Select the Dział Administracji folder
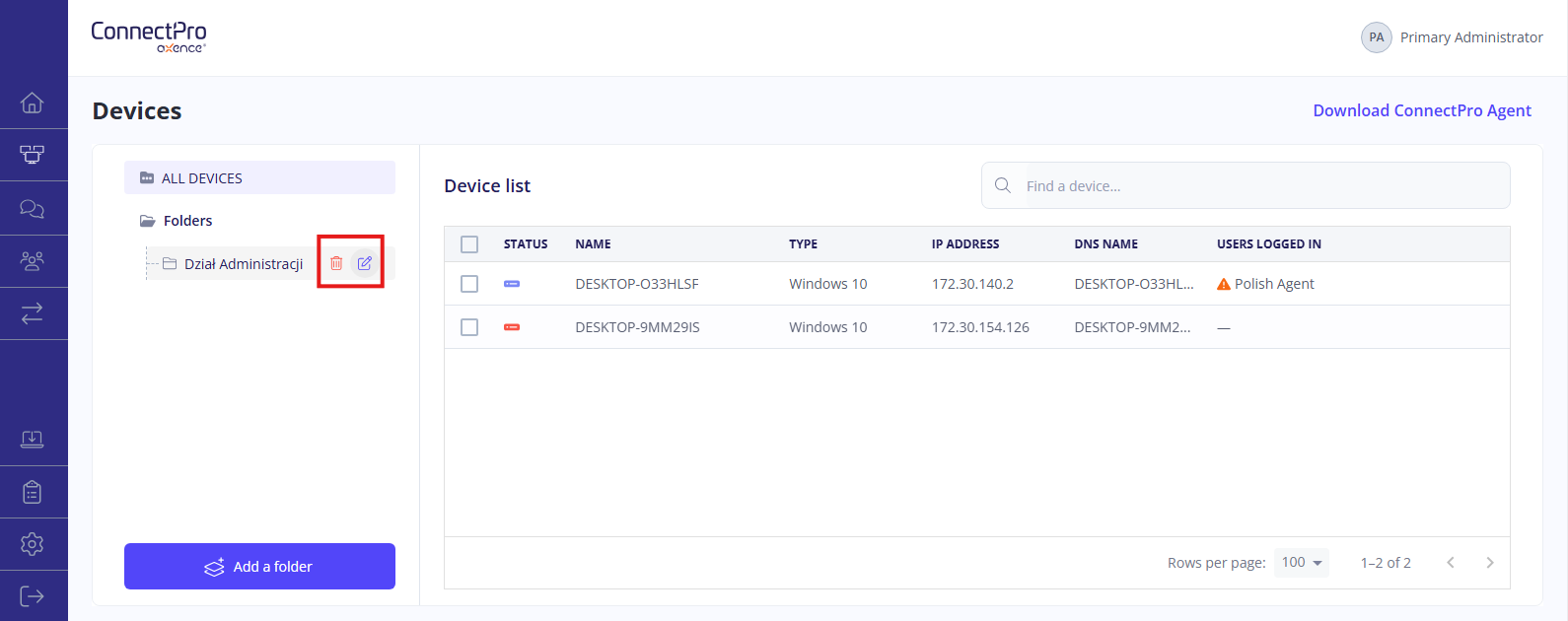1568x621 pixels. 243,264
